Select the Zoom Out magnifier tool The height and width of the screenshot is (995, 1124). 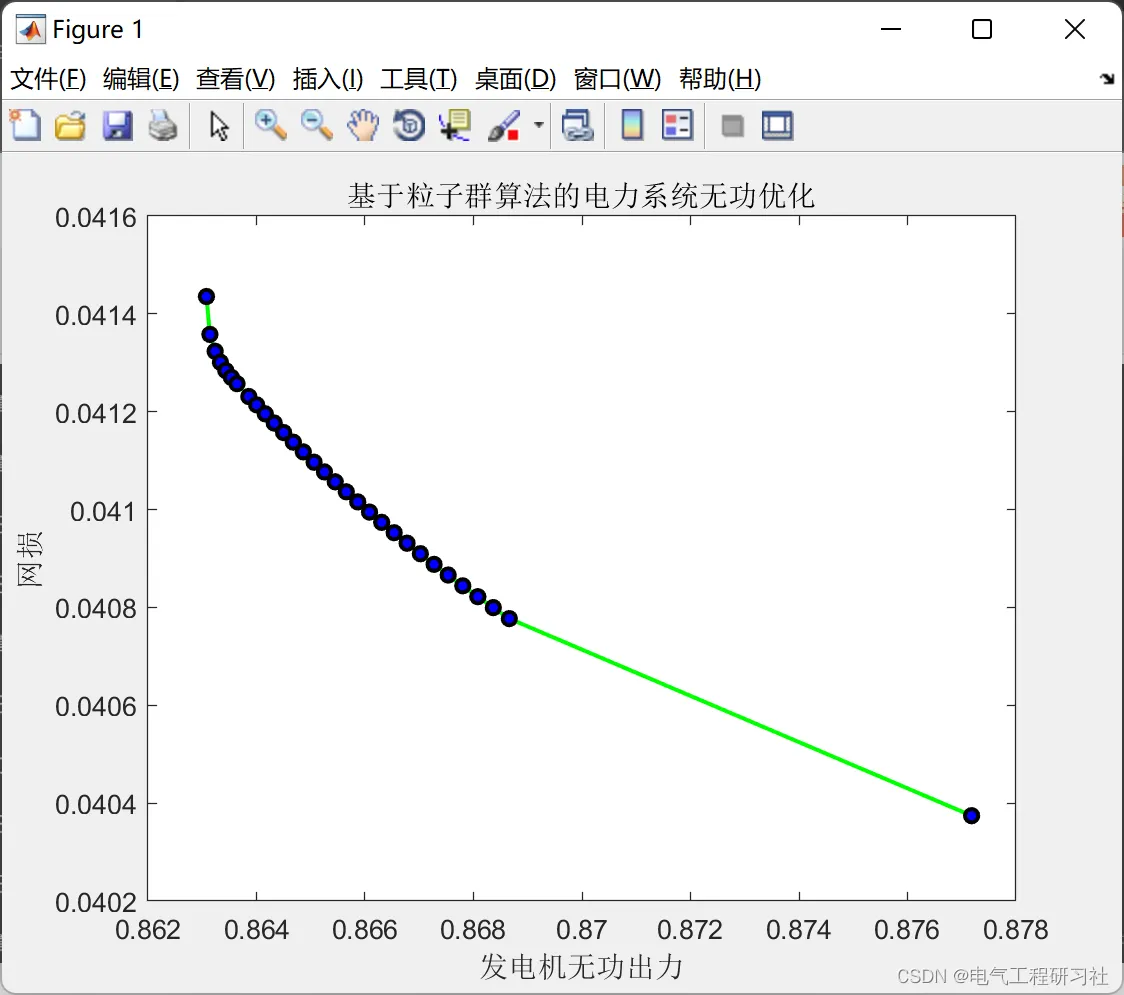316,125
